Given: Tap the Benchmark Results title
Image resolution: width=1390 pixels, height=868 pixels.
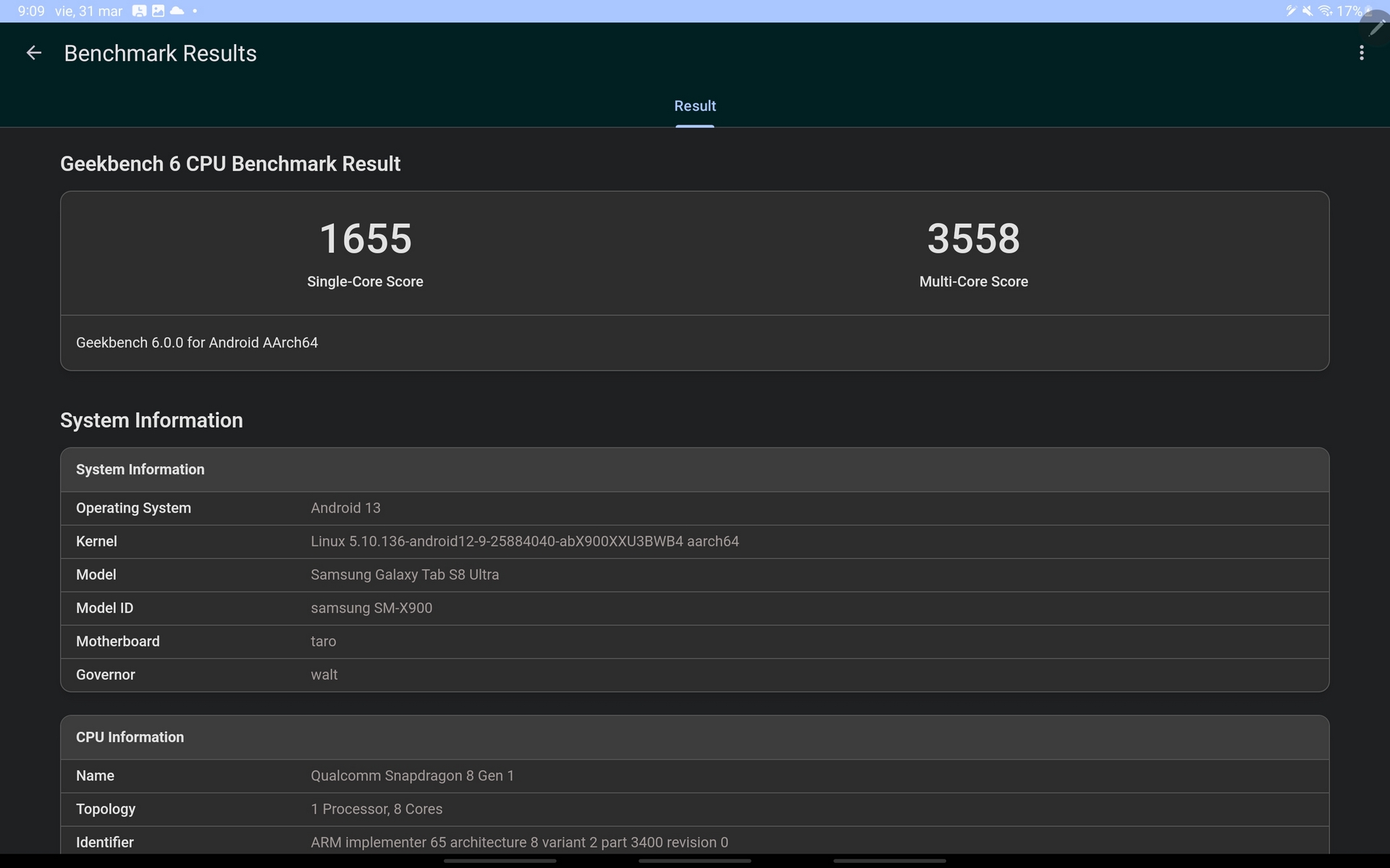Looking at the screenshot, I should [160, 53].
